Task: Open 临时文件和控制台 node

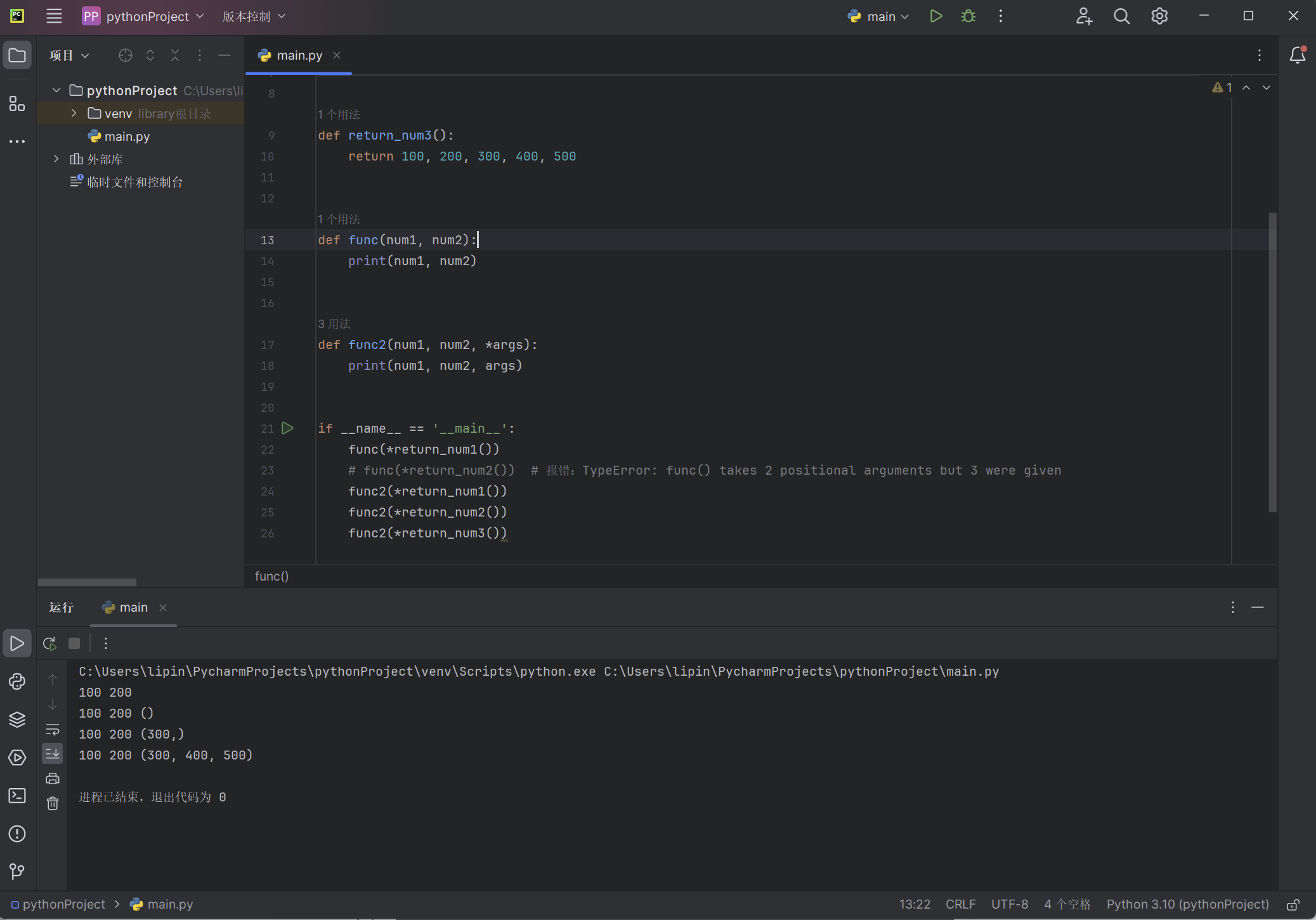Action: point(134,182)
